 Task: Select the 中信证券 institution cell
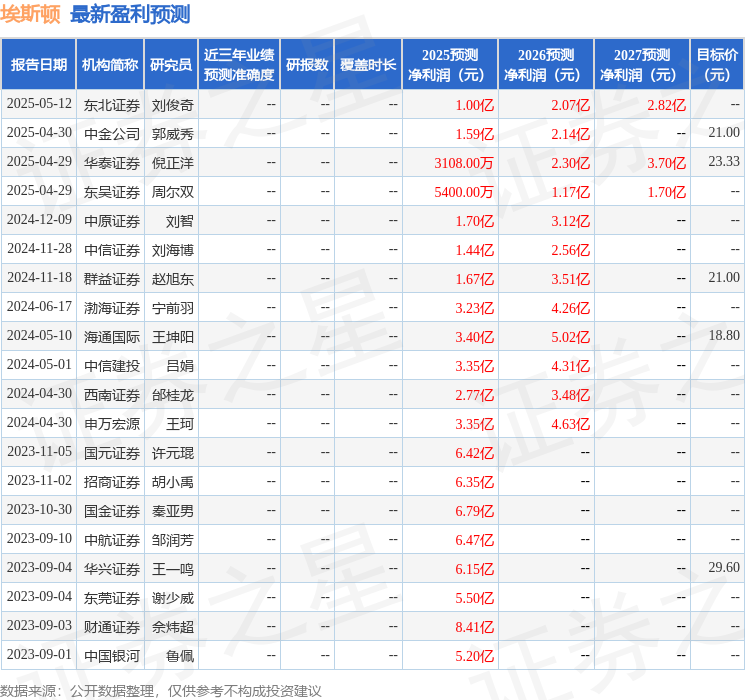coord(112,250)
